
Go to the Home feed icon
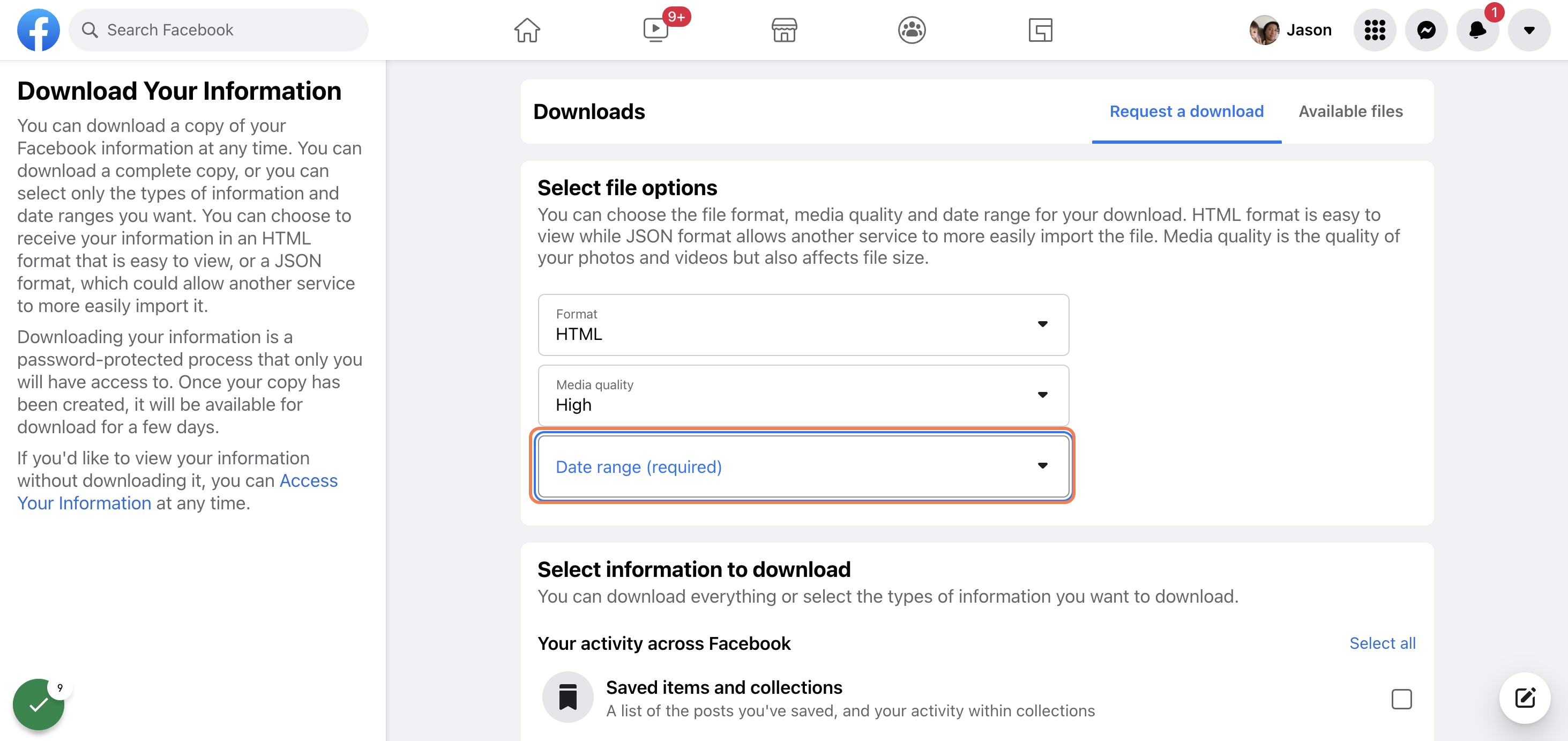click(x=527, y=30)
